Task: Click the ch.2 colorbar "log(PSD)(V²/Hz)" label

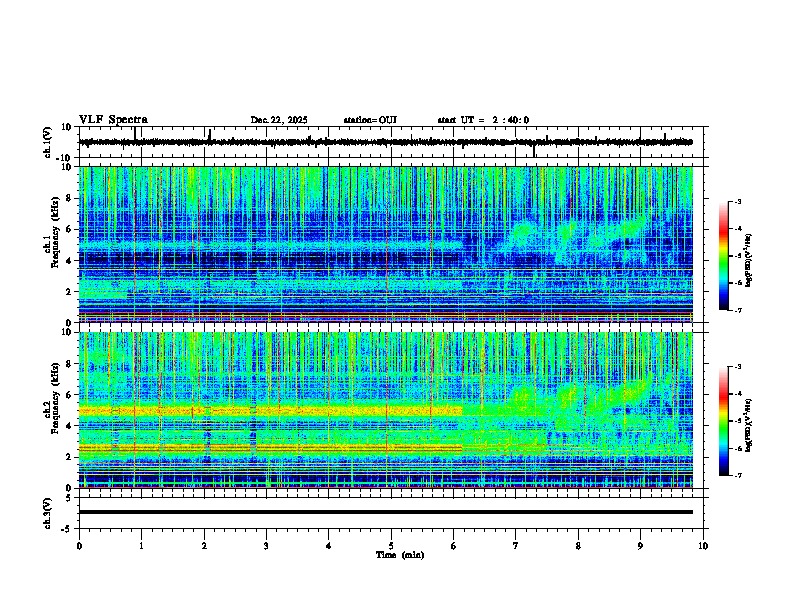Action: (749, 425)
